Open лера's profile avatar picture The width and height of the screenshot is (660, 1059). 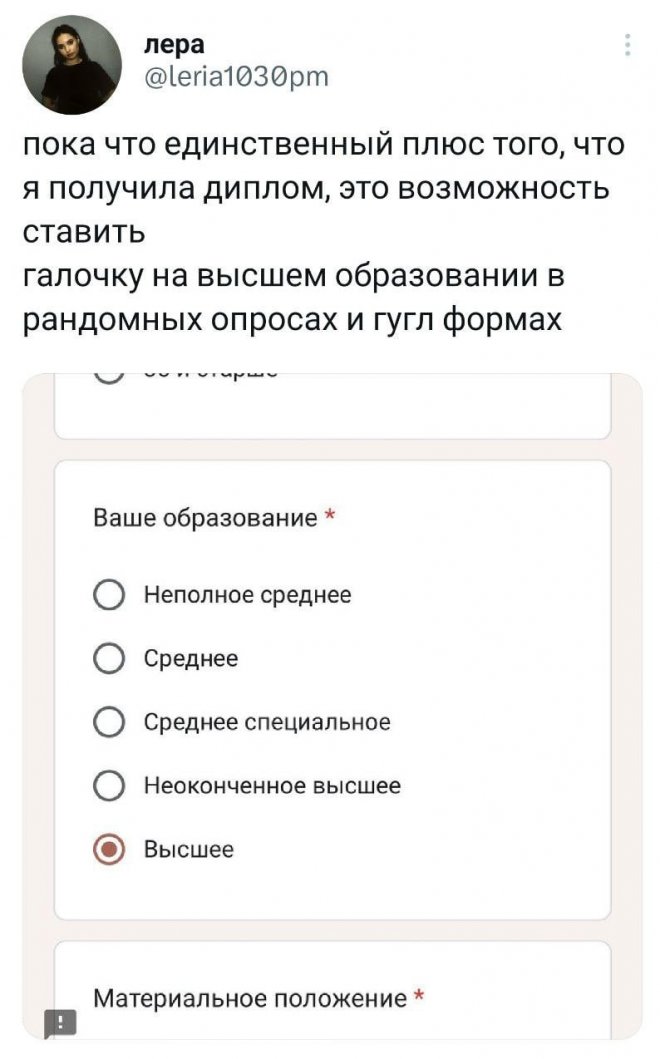(70, 65)
